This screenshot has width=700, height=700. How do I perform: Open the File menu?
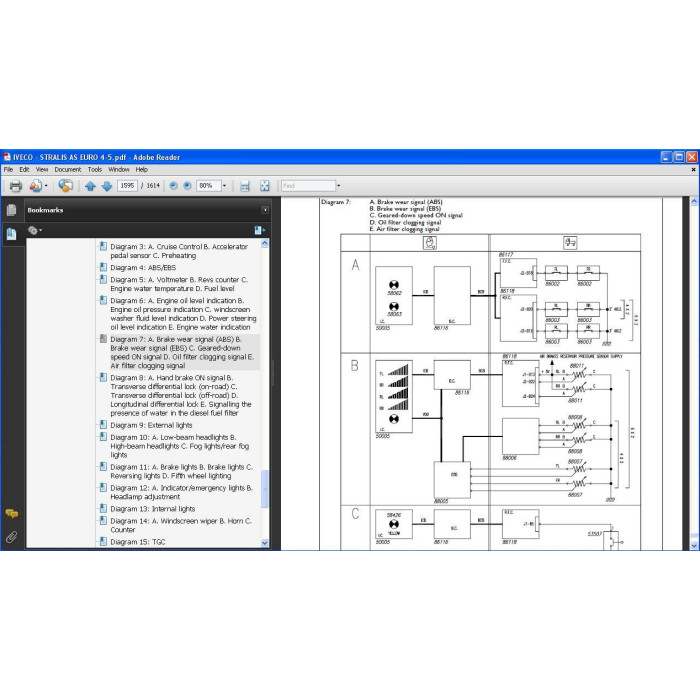click(x=8, y=170)
